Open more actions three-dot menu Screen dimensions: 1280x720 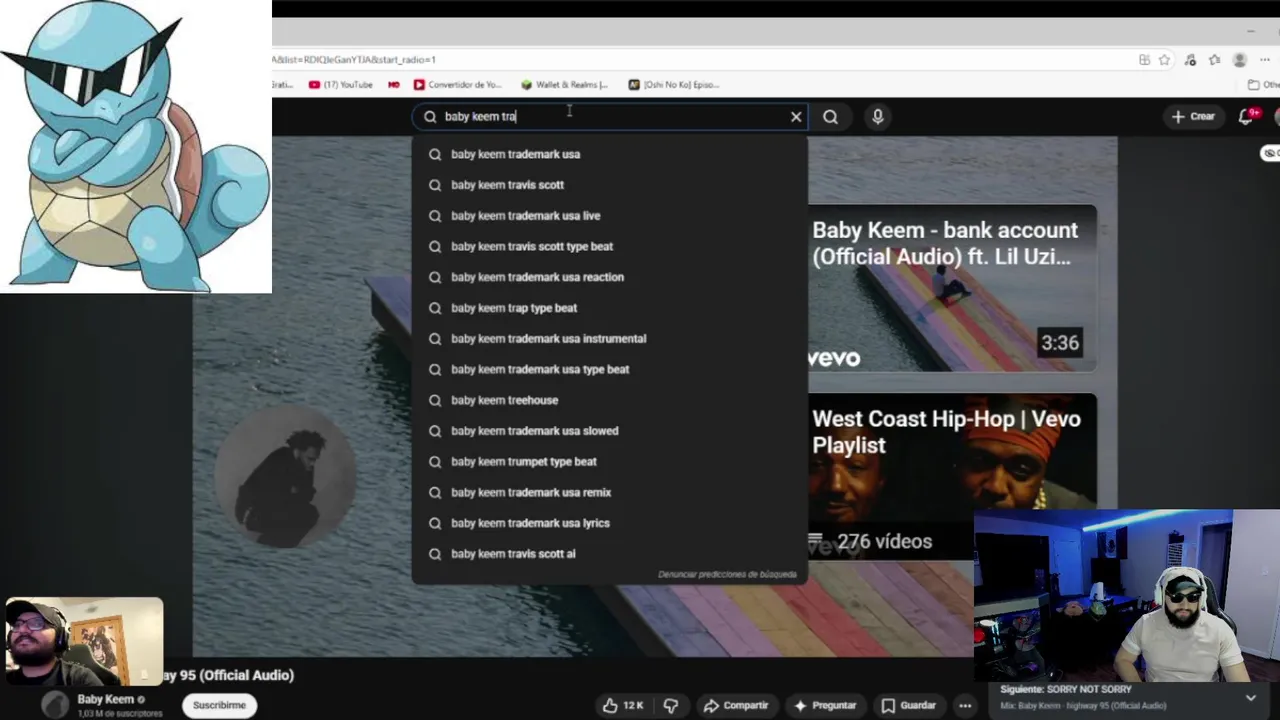click(965, 705)
